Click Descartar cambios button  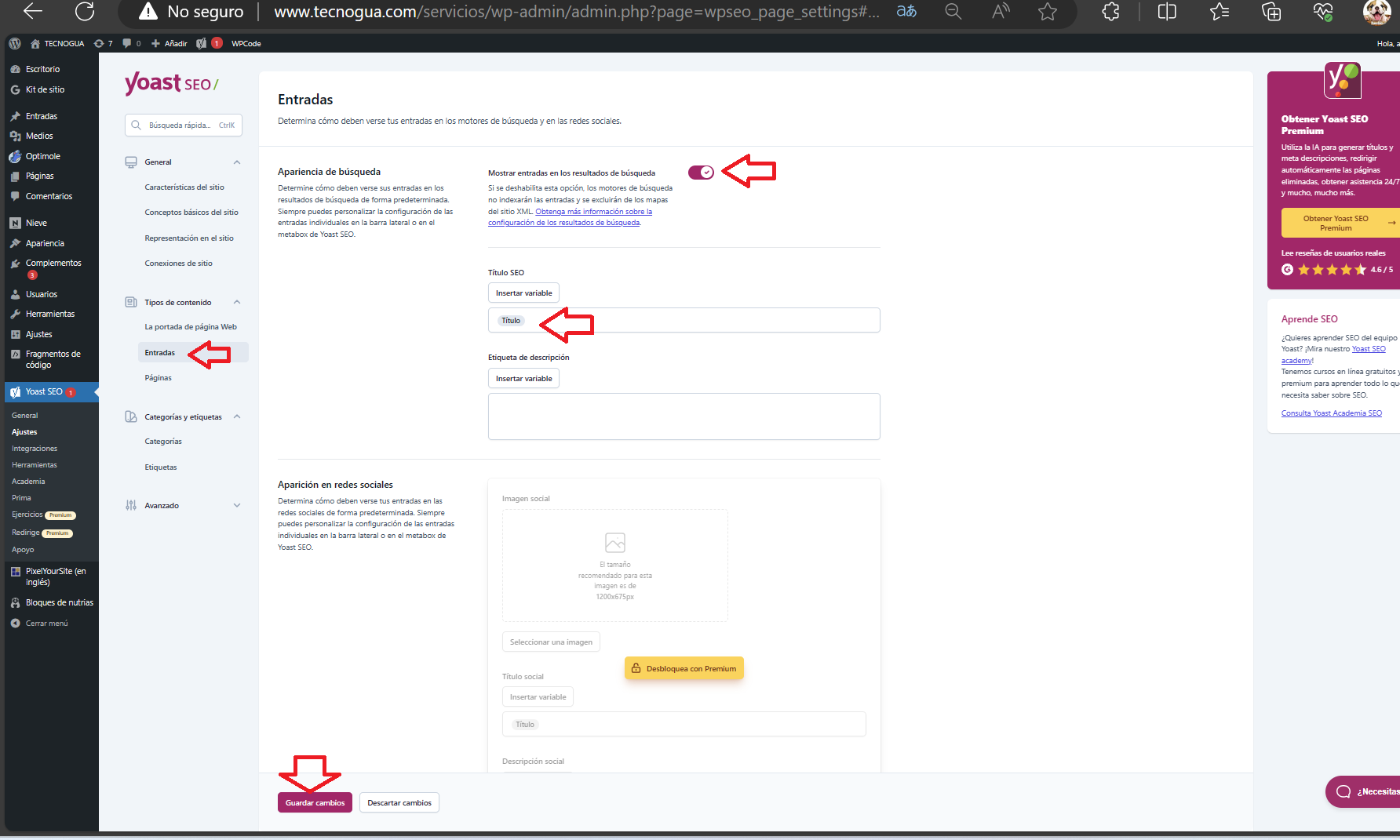(399, 802)
